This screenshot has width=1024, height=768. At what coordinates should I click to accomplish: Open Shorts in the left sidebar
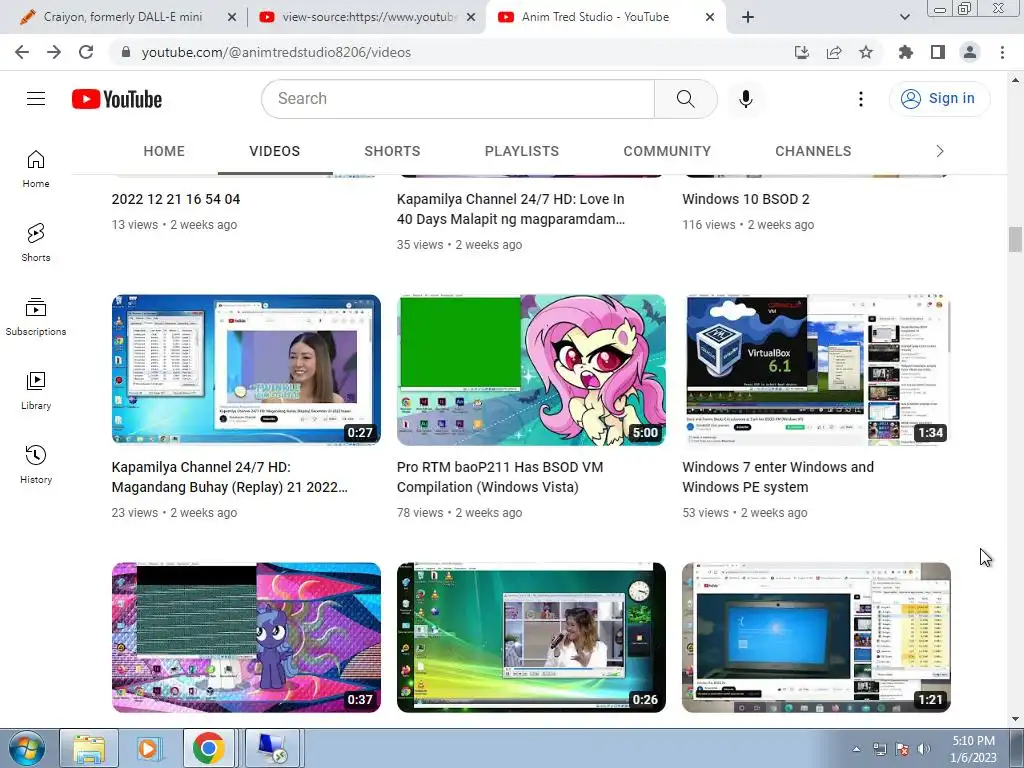coord(36,242)
